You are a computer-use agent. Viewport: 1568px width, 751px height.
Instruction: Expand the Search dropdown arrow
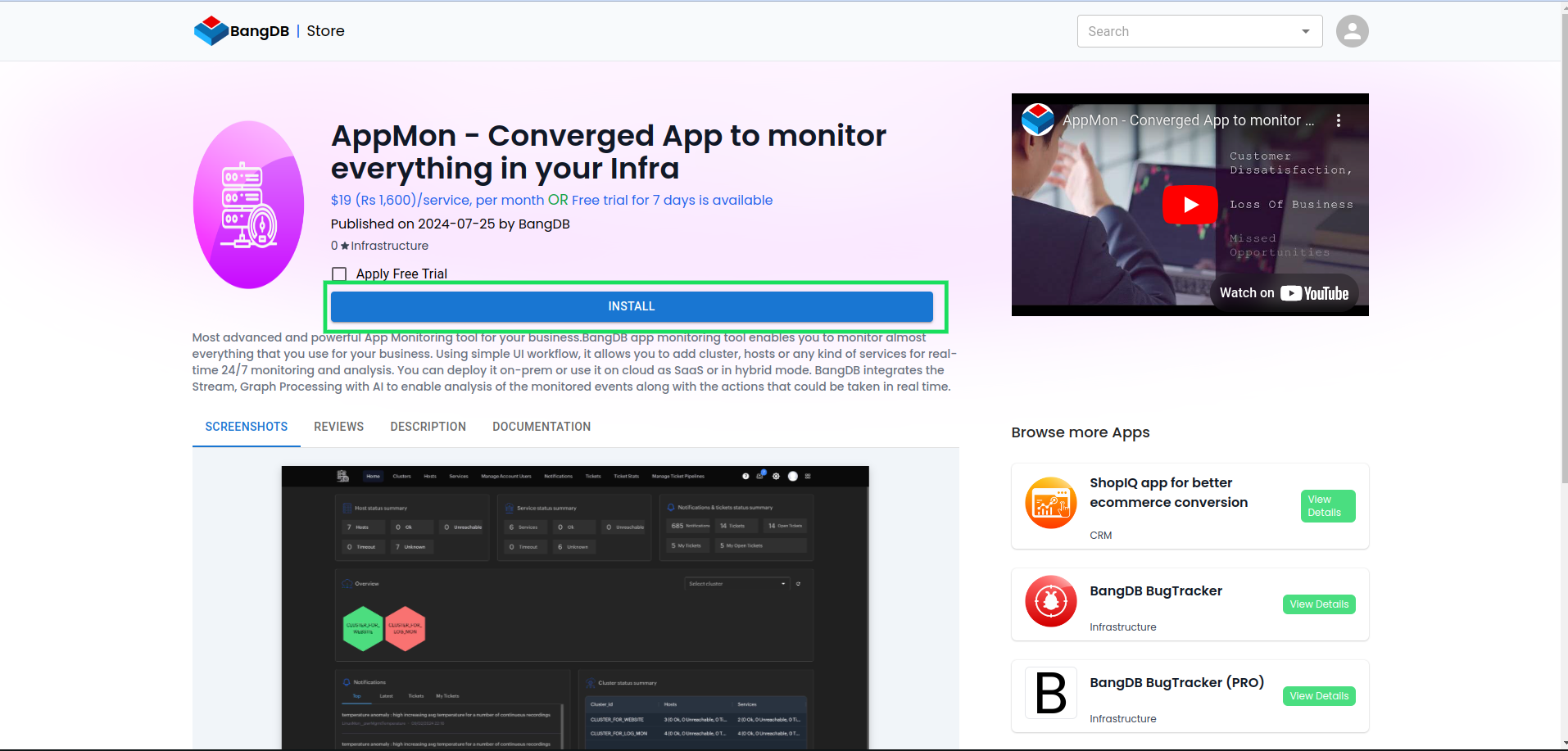coord(1306,31)
